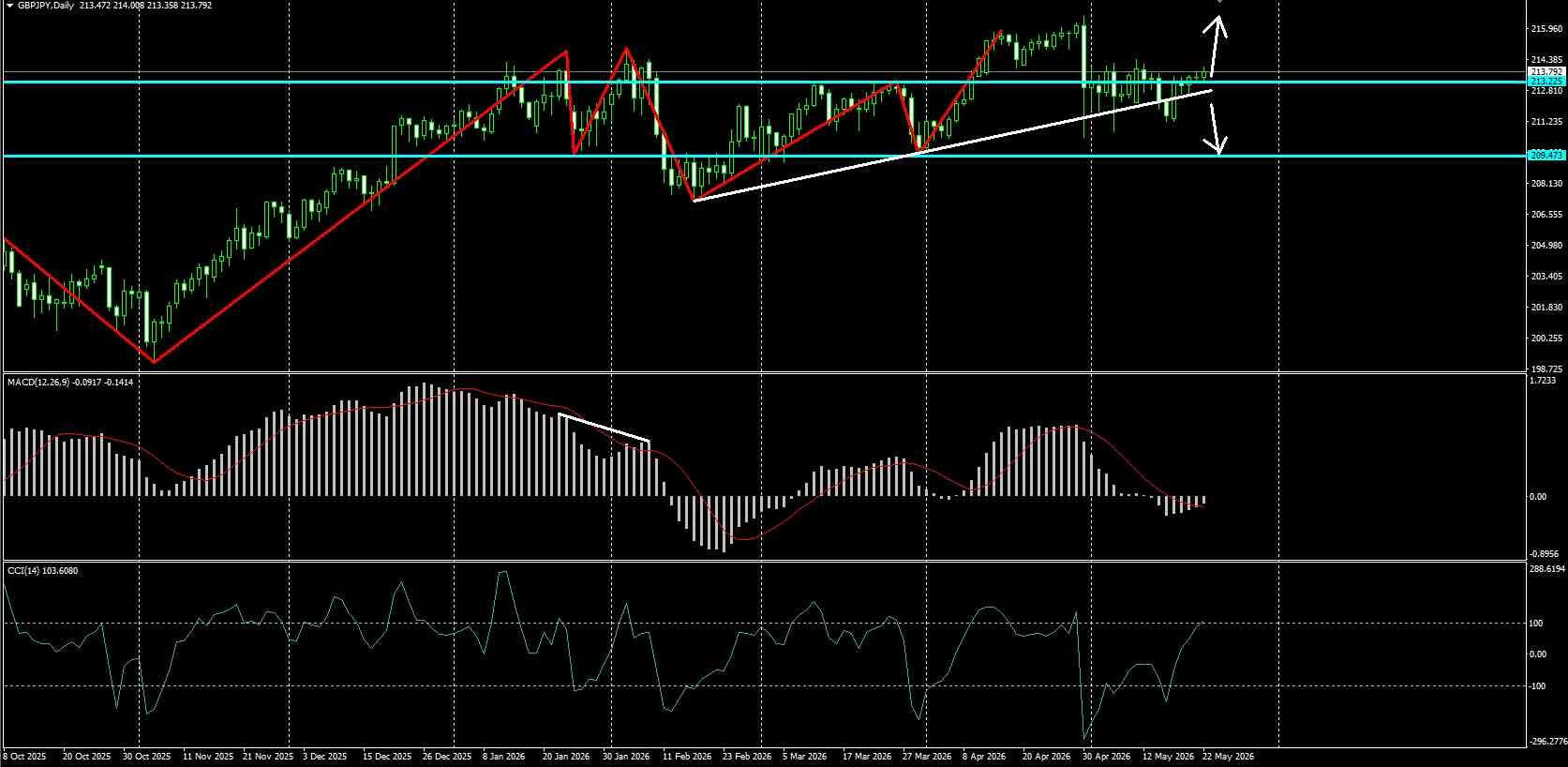The width and height of the screenshot is (1568, 767).
Task: Click the 201.830 price scale value
Action: (x=1546, y=308)
